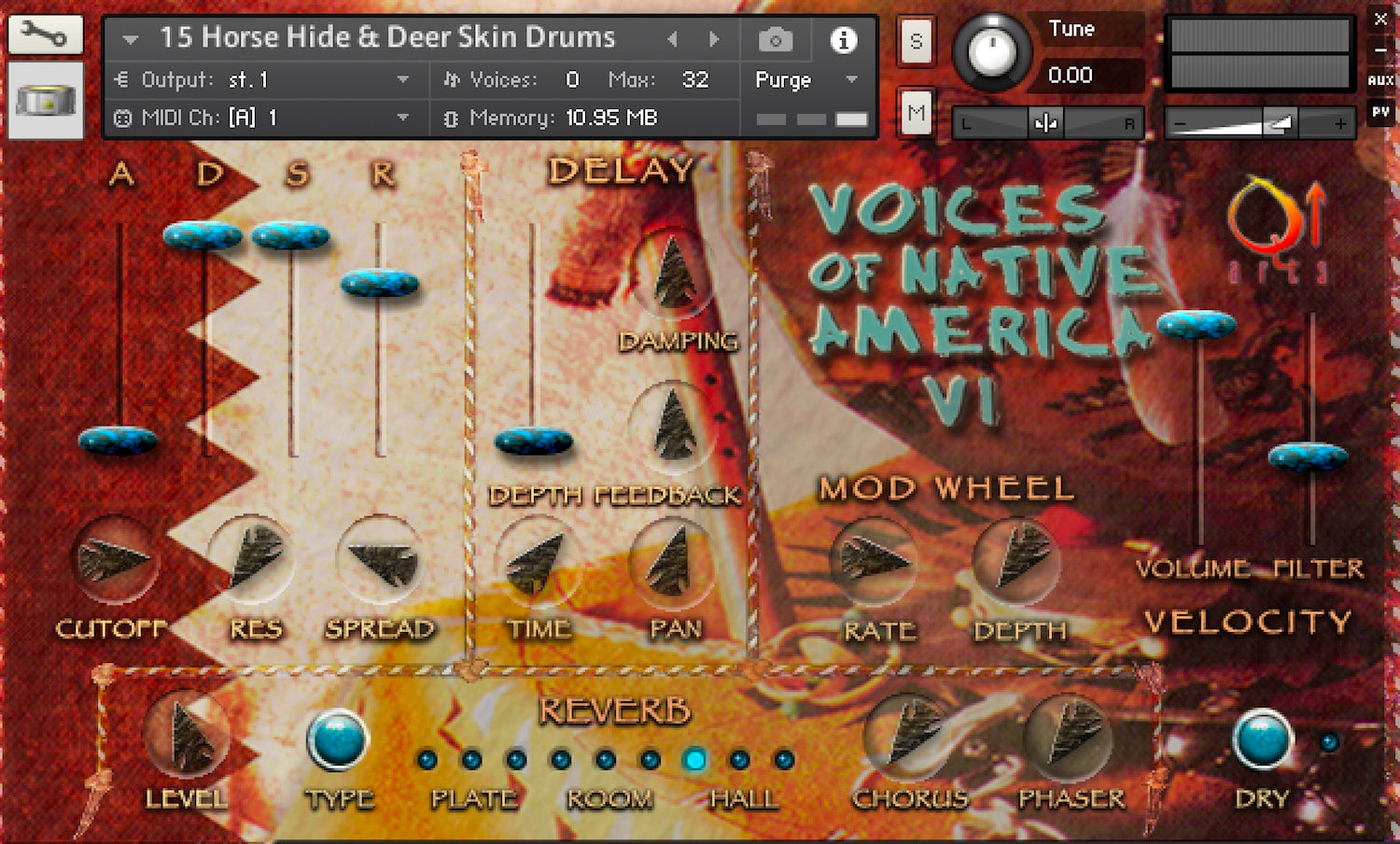Expand the Purge dropdown menu
This screenshot has width=1400, height=844.
pos(851,80)
